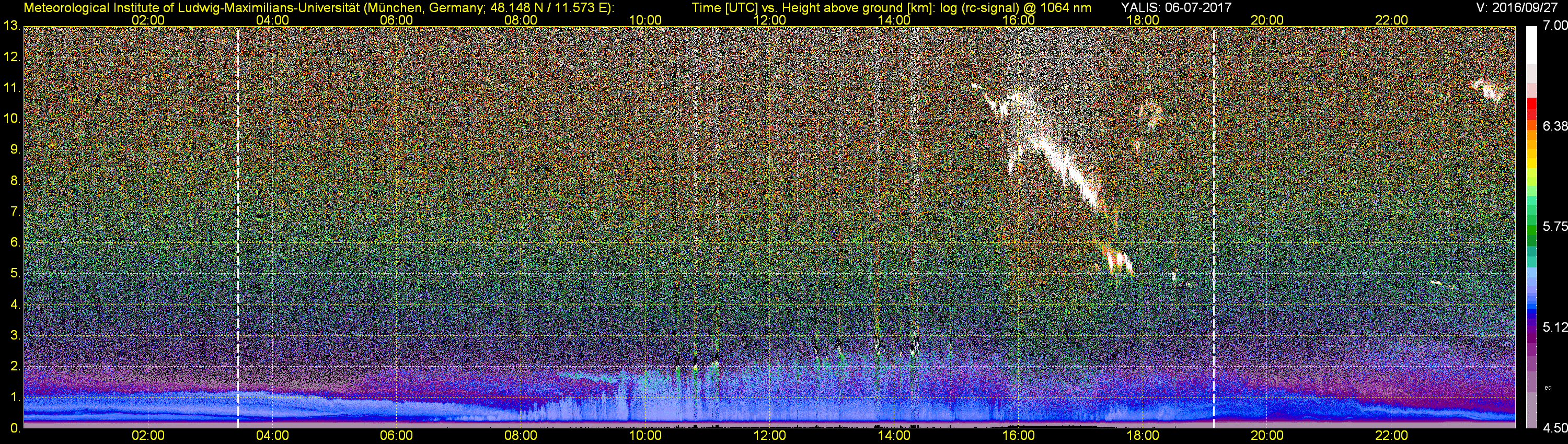This screenshot has width=1568, height=444.
Task: Click the dashed vertical marker after 18:00
Action: tap(1214, 227)
